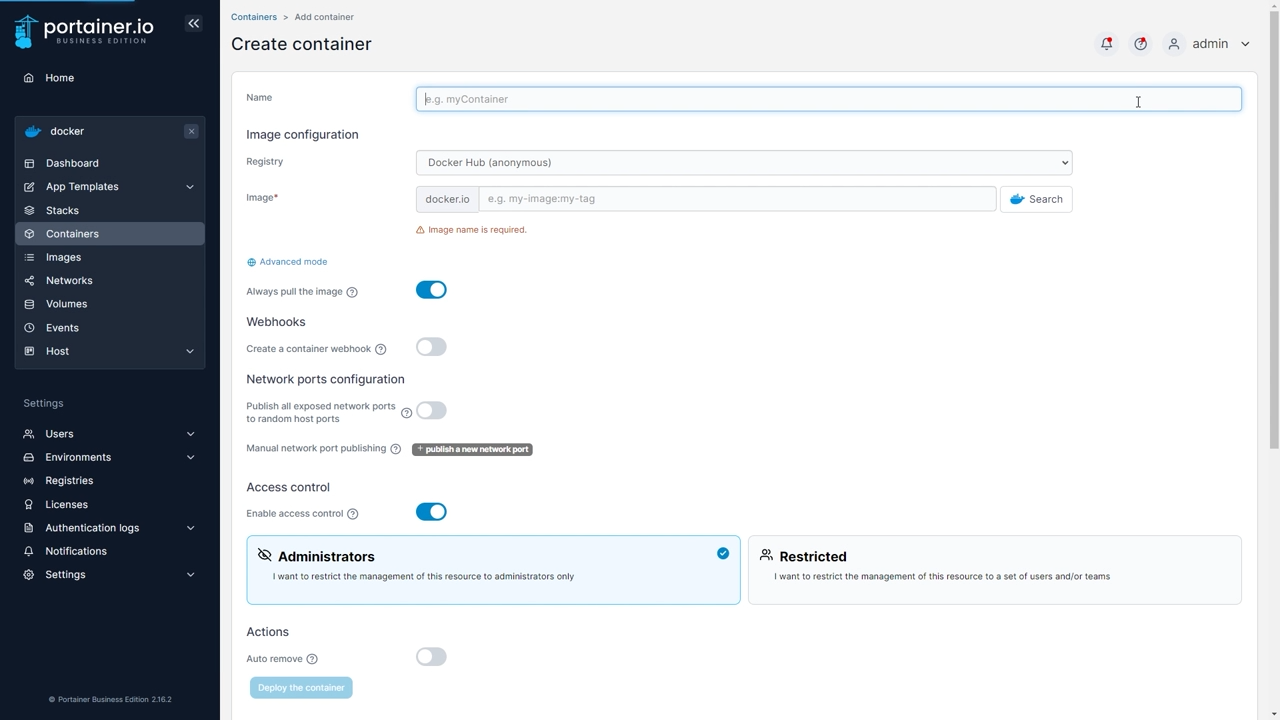Image resolution: width=1280 pixels, height=720 pixels.
Task: Close the docker environment with X icon
Action: tap(191, 132)
